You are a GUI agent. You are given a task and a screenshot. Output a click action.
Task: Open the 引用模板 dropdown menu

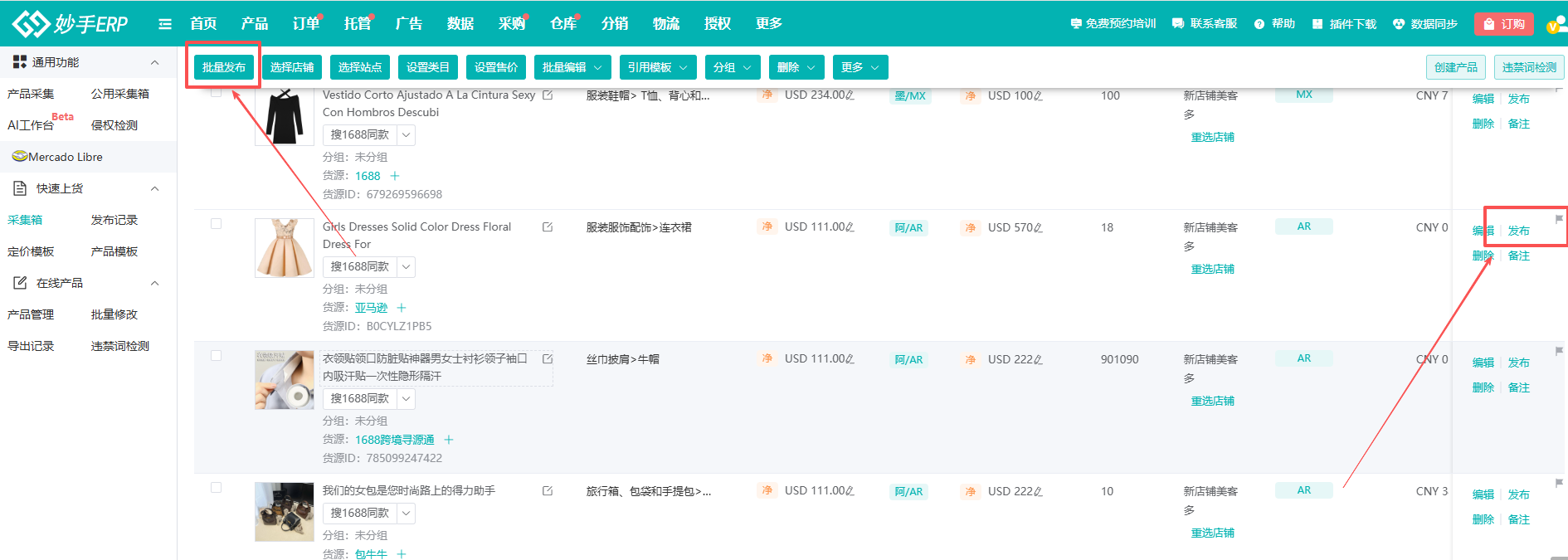click(657, 67)
